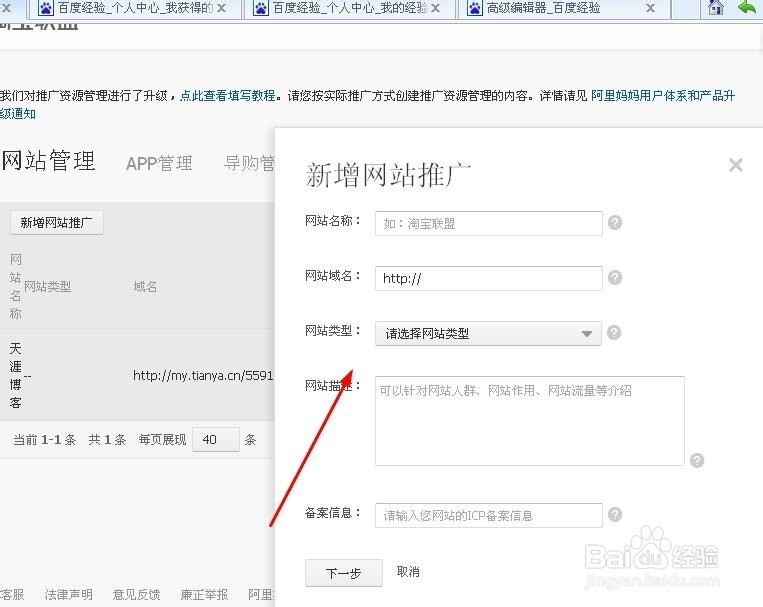The height and width of the screenshot is (607, 763).
Task: Click help icon beside 网站类型 dropdown
Action: coord(614,332)
